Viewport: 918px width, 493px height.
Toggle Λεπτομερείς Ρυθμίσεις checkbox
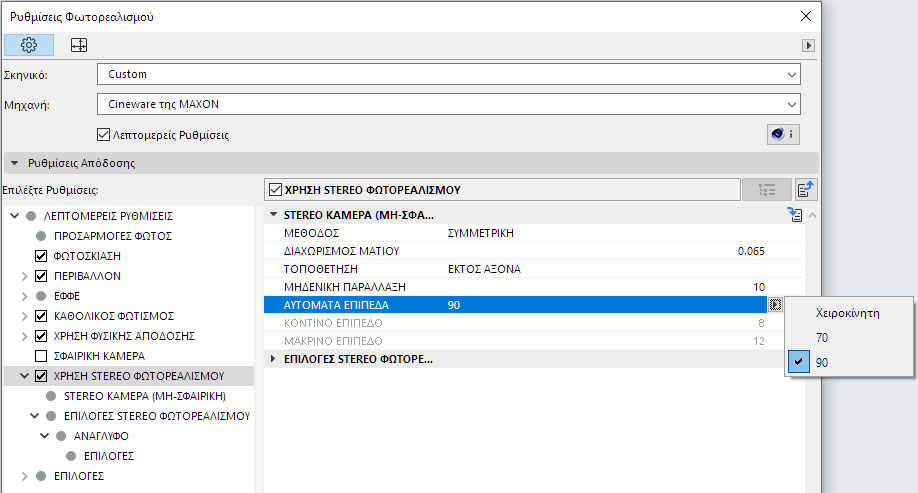(104, 135)
